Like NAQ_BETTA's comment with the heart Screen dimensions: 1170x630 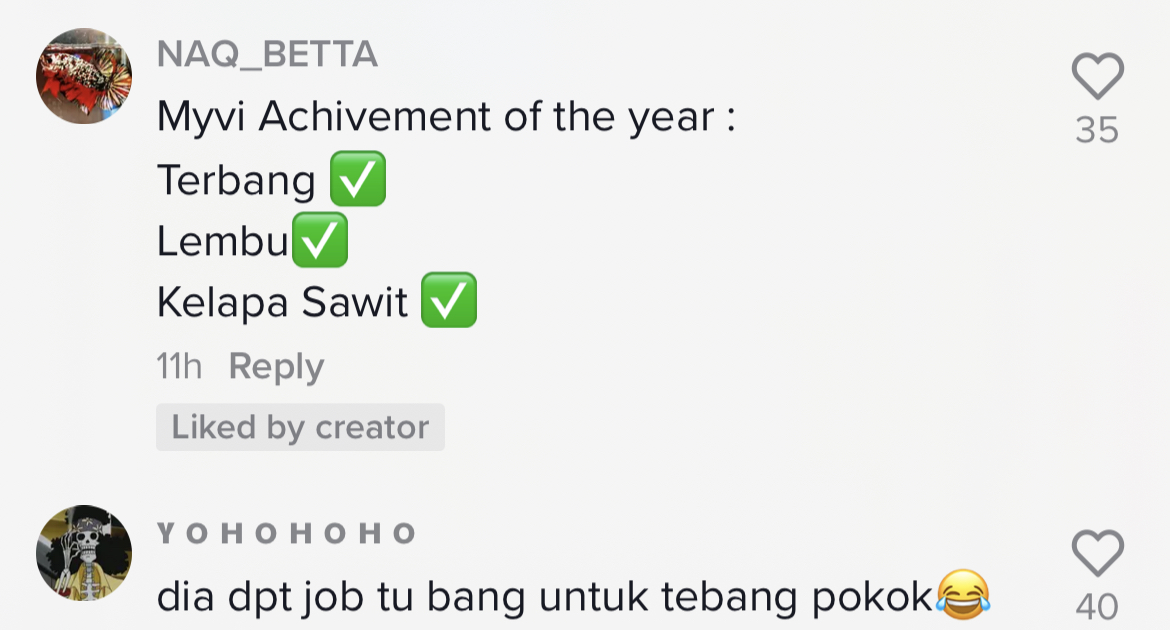click(x=1097, y=77)
